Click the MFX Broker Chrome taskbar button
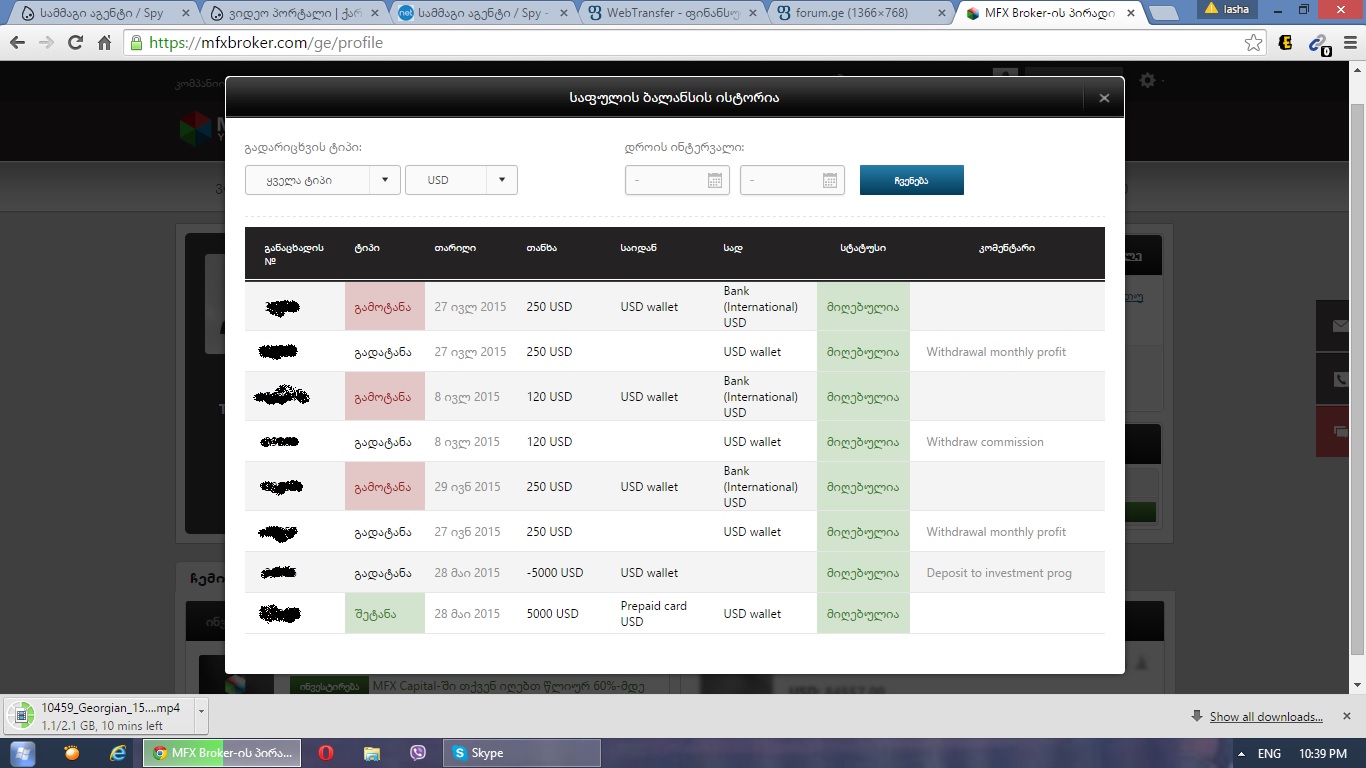The height and width of the screenshot is (768, 1366). (x=222, y=753)
